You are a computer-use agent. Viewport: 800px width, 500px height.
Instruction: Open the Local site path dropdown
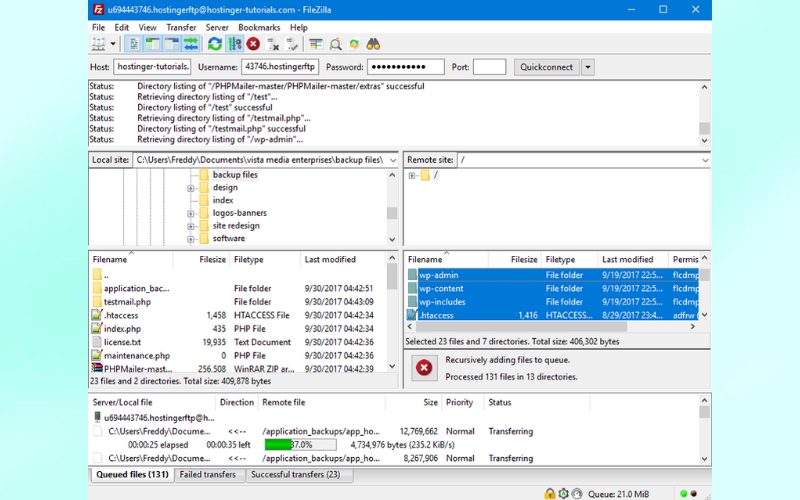pyautogui.click(x=393, y=160)
